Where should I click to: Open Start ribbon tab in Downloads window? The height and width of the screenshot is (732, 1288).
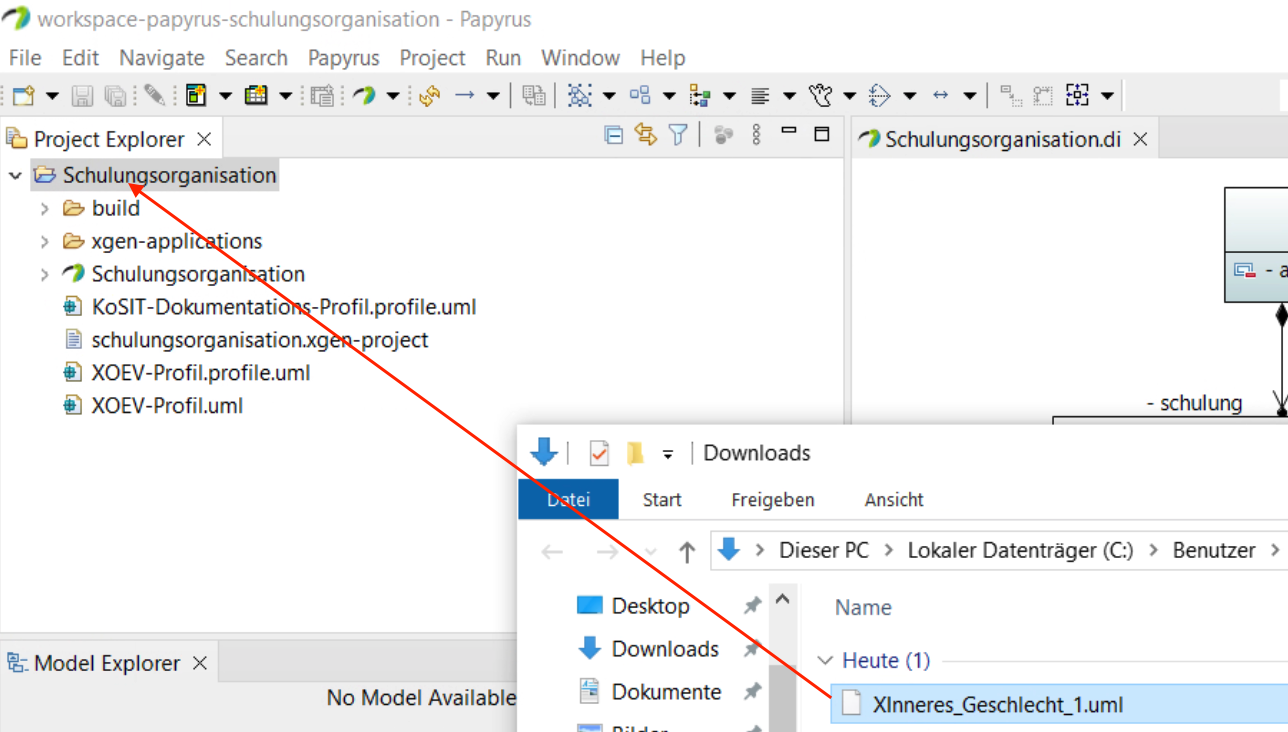pos(662,499)
